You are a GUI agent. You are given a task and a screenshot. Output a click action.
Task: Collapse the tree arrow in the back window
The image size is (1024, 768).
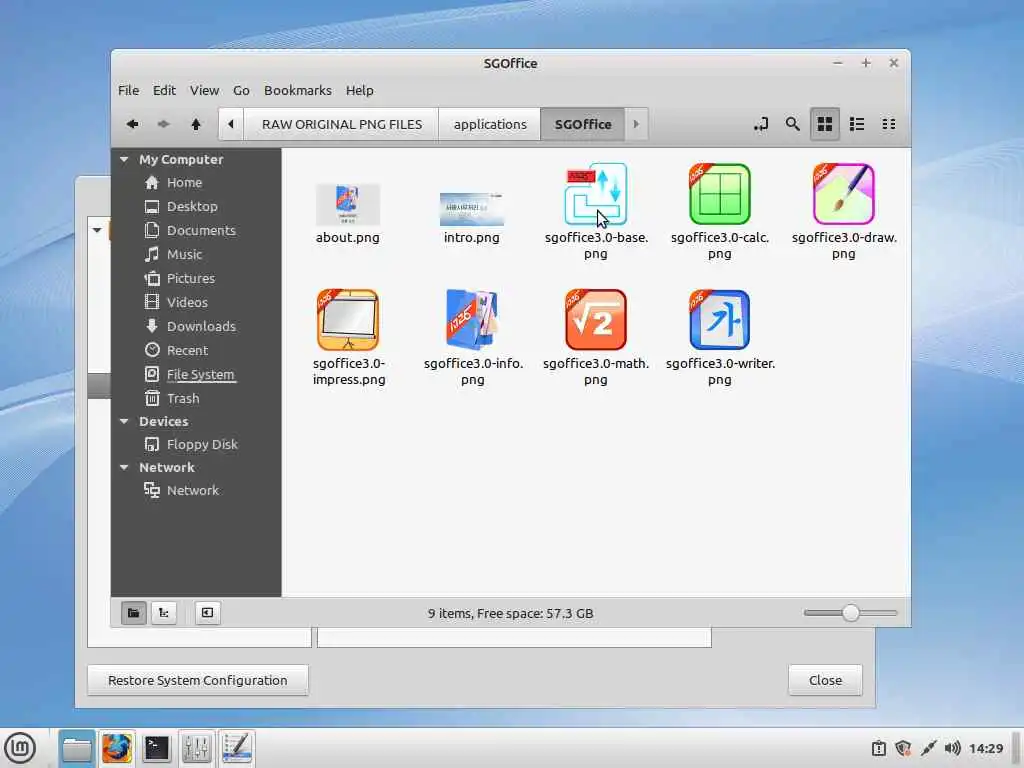pyautogui.click(x=97, y=230)
